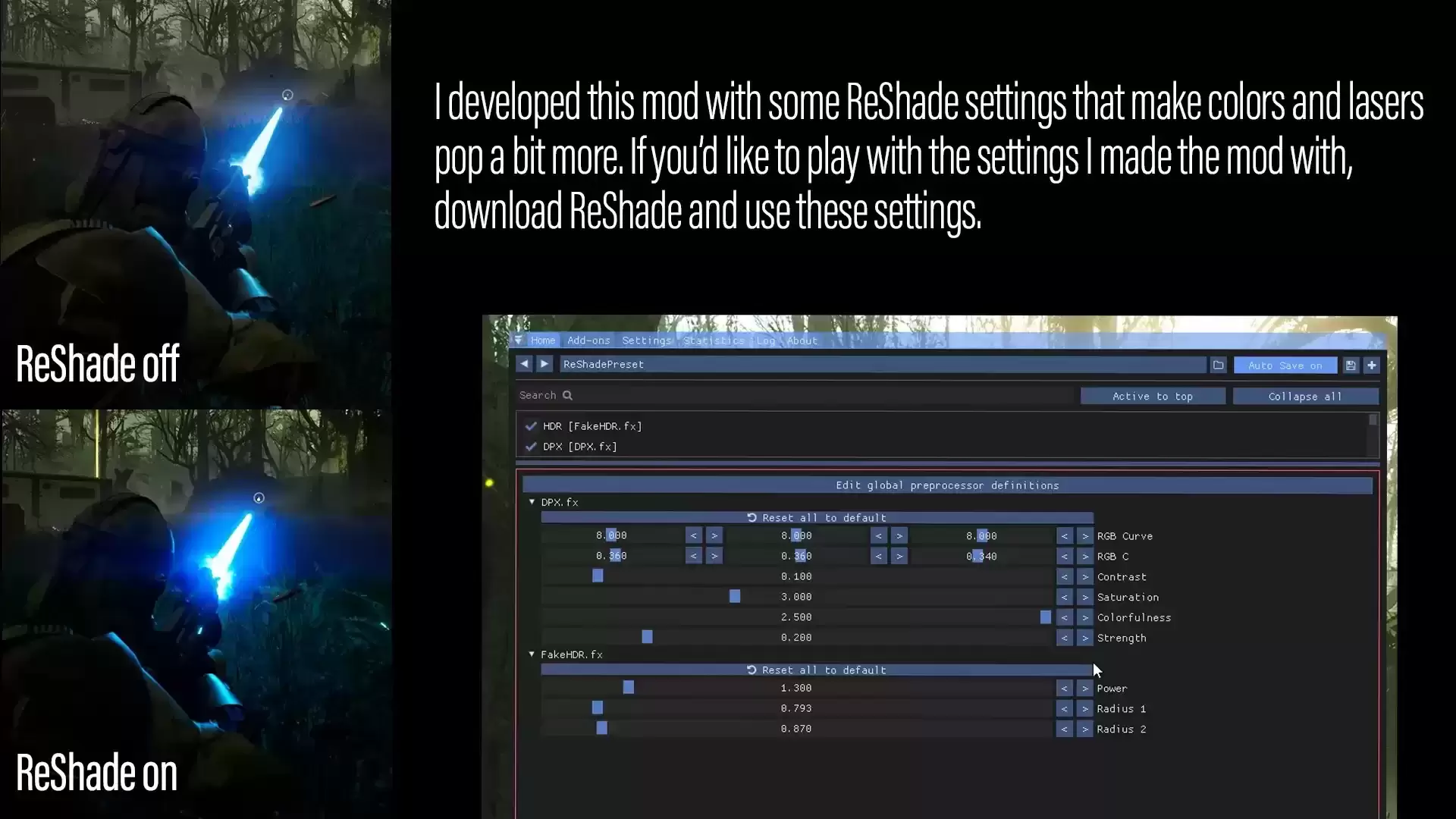Toggle the DPX [DPX.fx] effect checkbox
Viewport: 1456px width, 819px height.
pos(531,447)
